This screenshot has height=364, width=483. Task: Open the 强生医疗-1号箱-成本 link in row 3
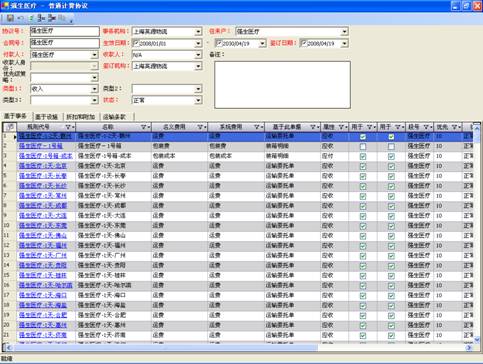(x=45, y=156)
